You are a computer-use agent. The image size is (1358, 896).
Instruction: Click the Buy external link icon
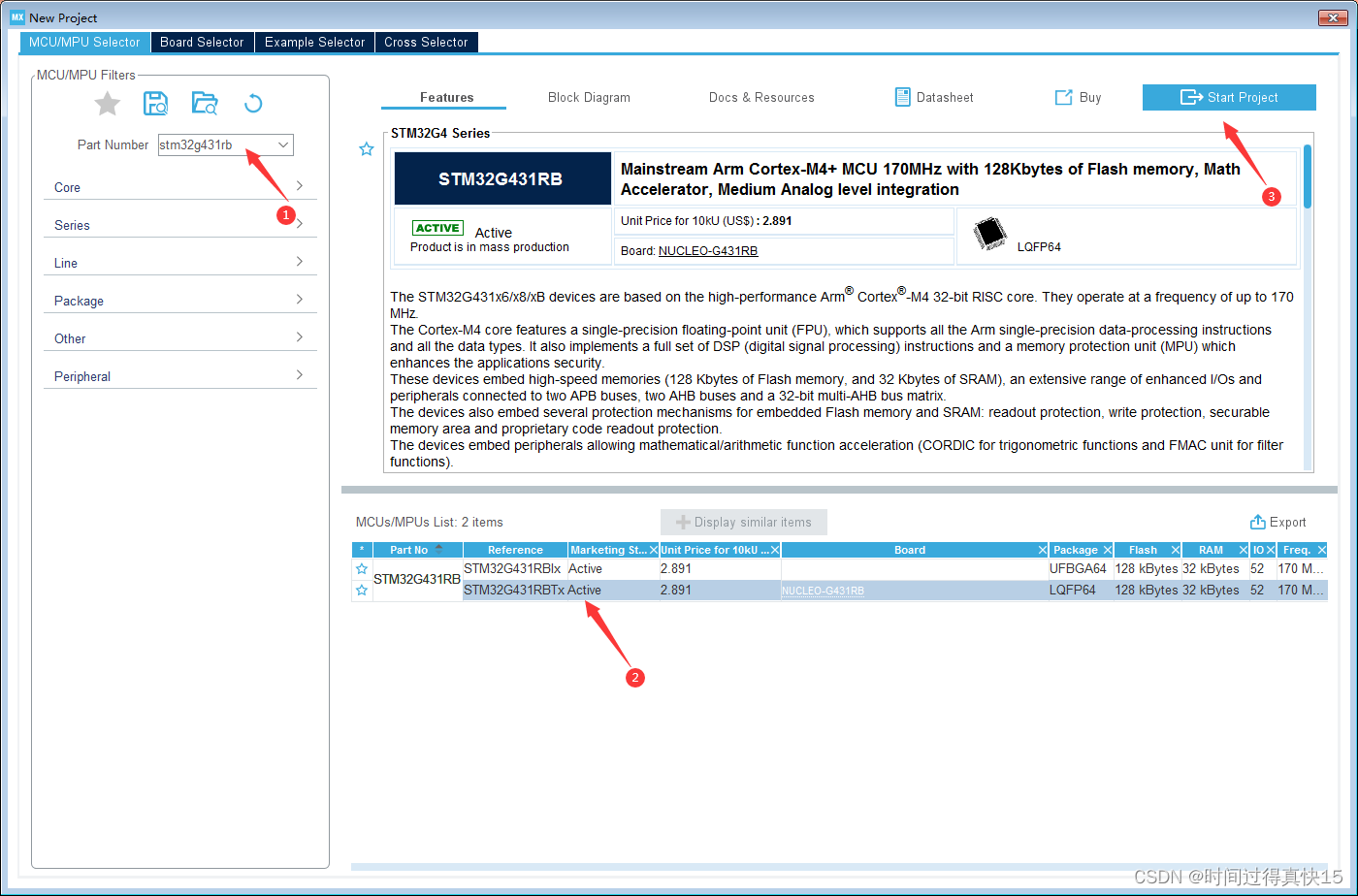coord(1063,97)
